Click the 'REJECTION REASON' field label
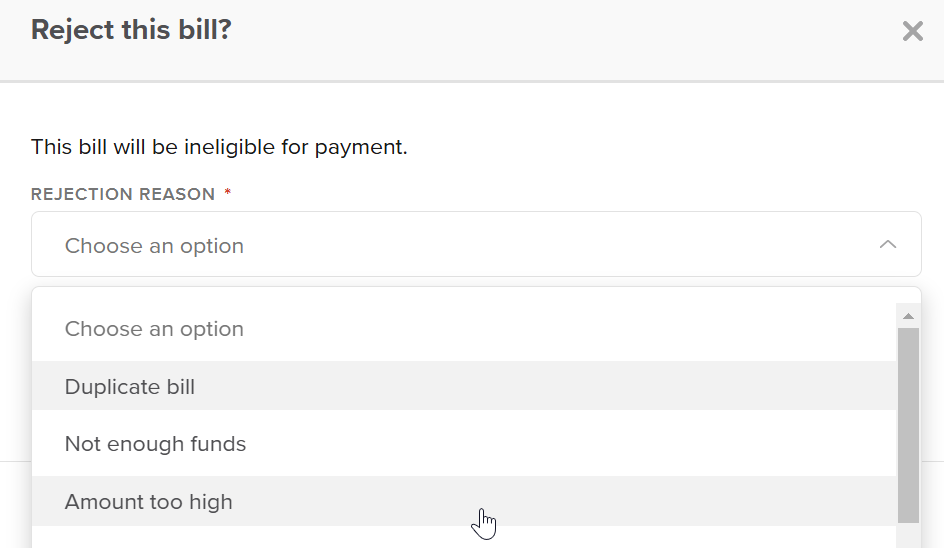944x548 pixels. [123, 194]
